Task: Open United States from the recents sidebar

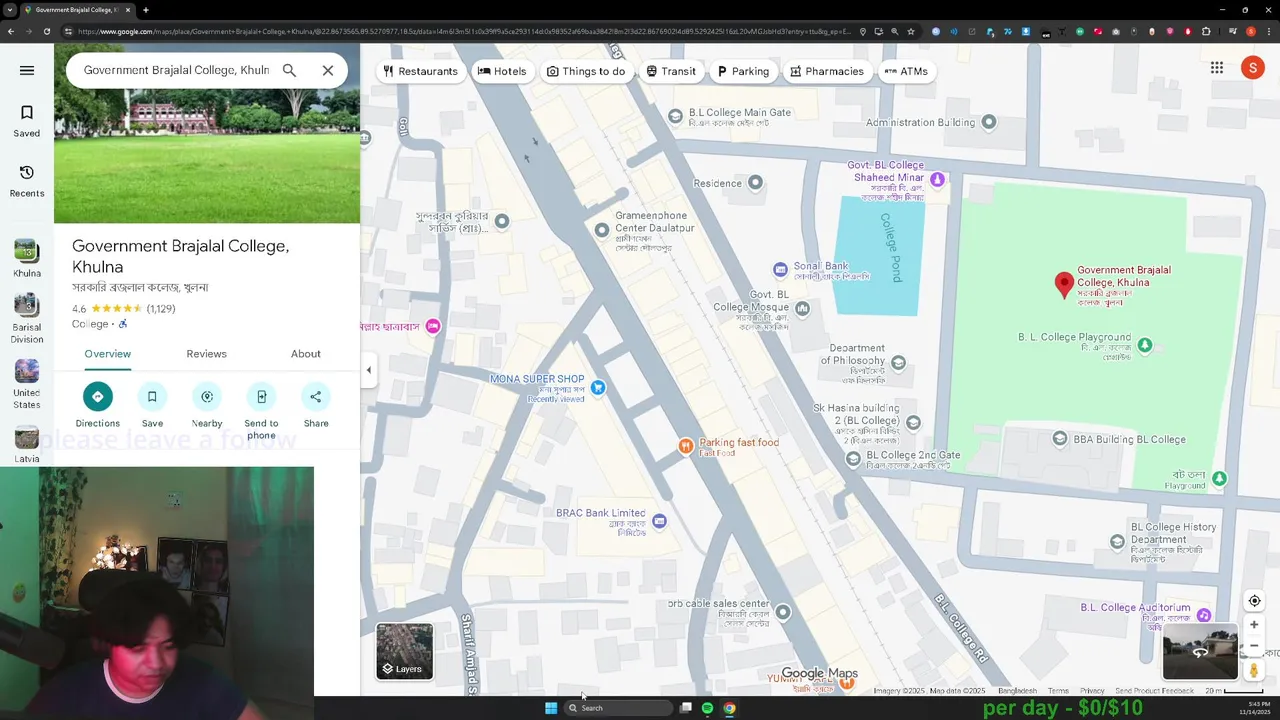Action: (x=27, y=384)
